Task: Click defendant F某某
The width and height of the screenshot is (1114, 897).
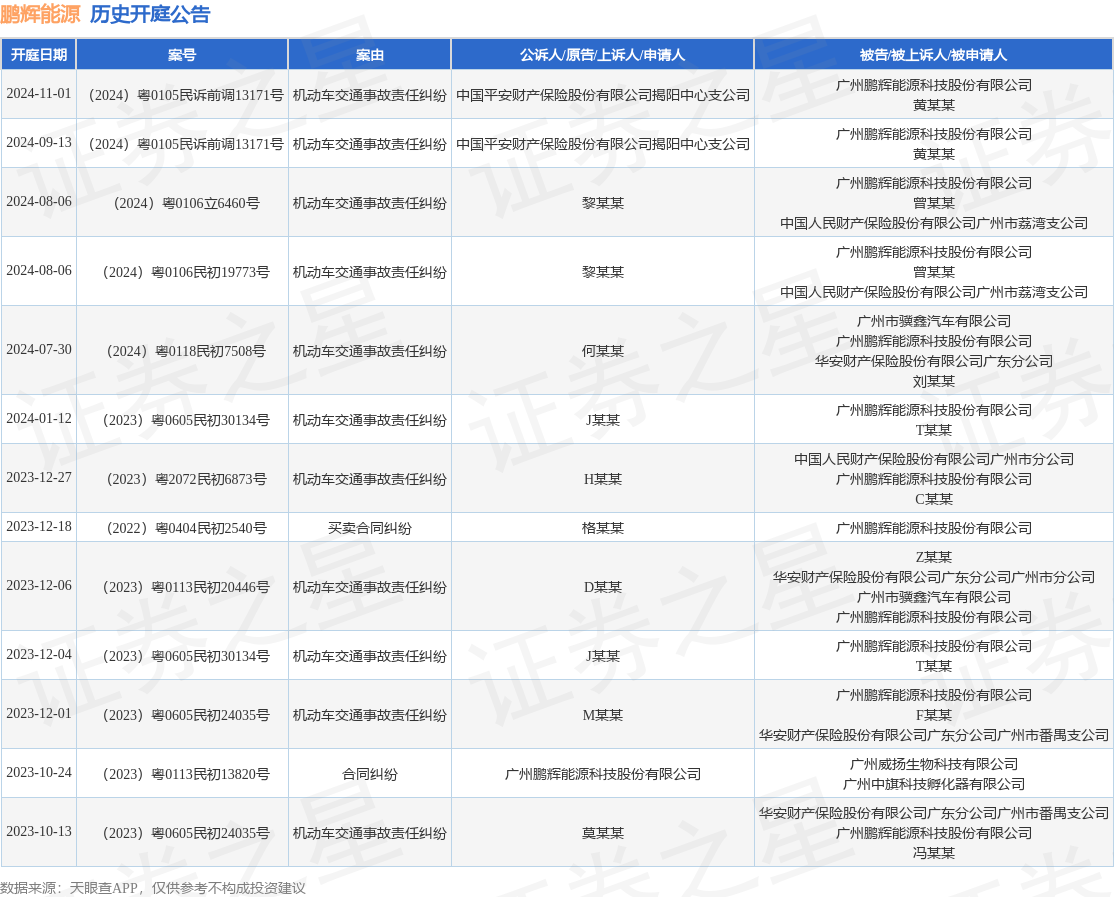Action: (x=934, y=715)
